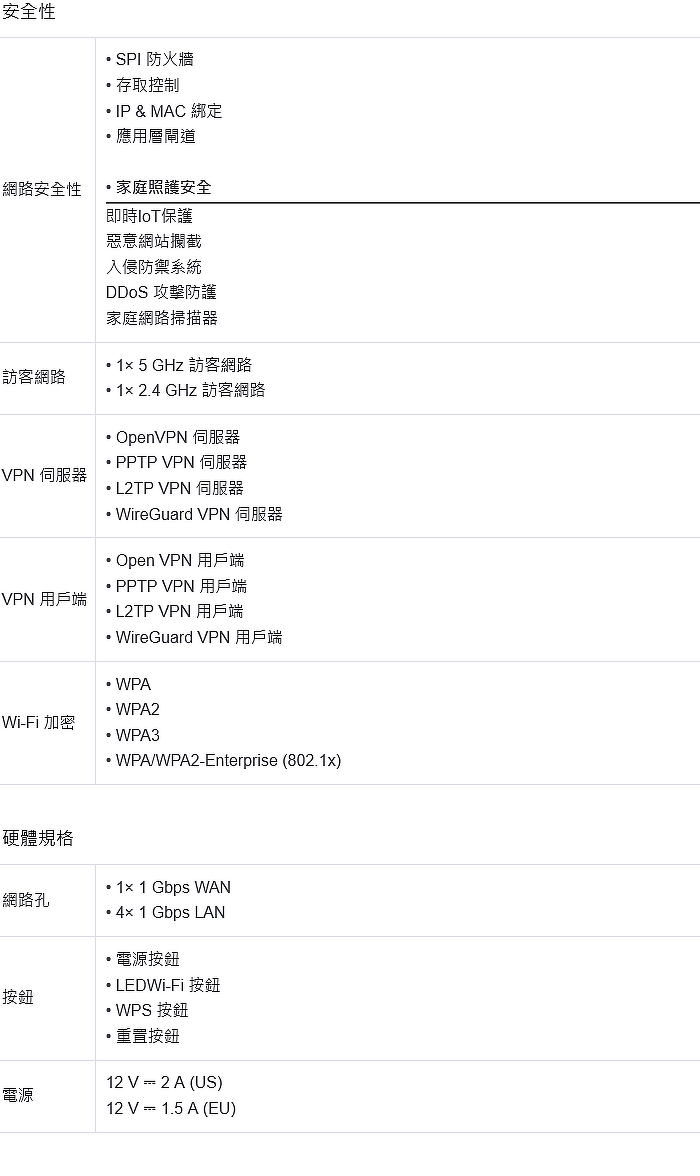Click 即時IoT保護 text line
Viewport: 700px width, 1176px height.
[x=149, y=216]
